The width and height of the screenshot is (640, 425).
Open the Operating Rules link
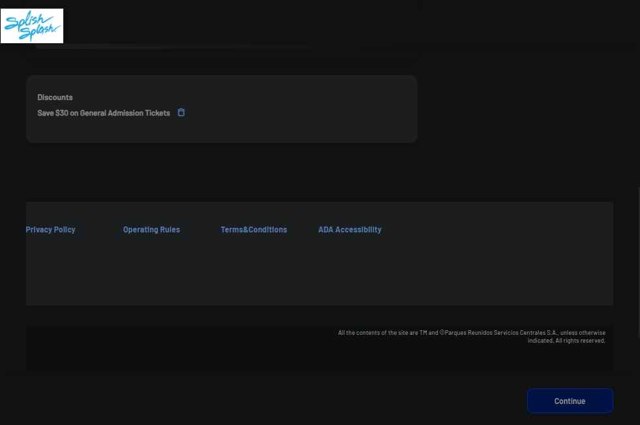pyautogui.click(x=151, y=229)
